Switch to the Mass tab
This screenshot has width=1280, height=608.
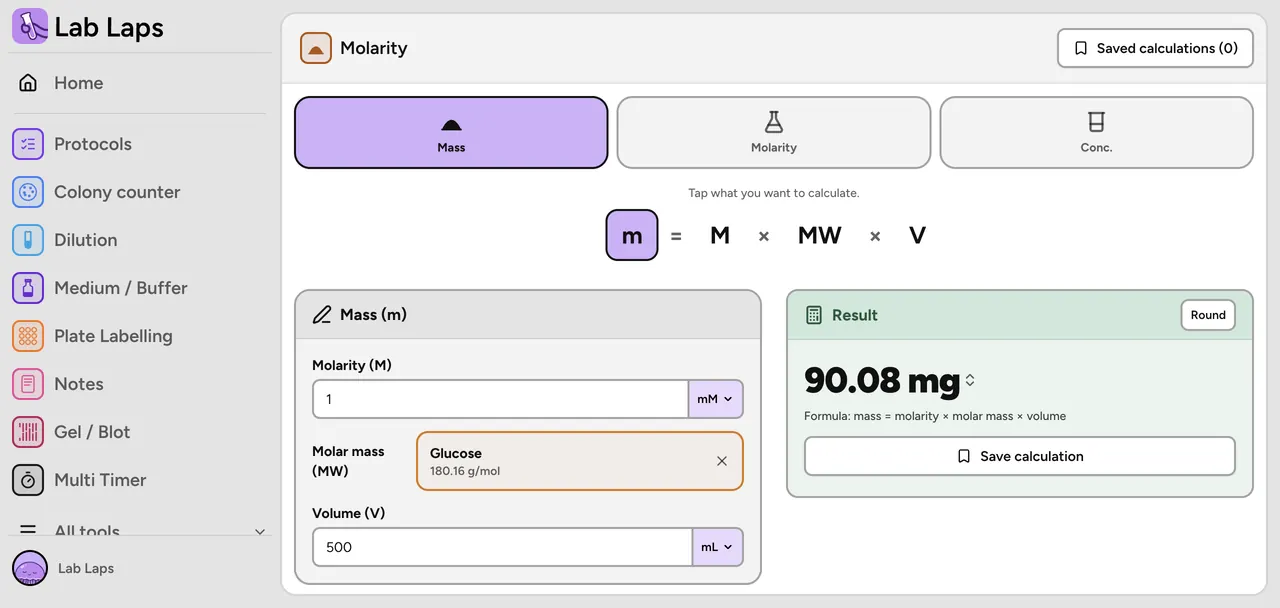(451, 133)
